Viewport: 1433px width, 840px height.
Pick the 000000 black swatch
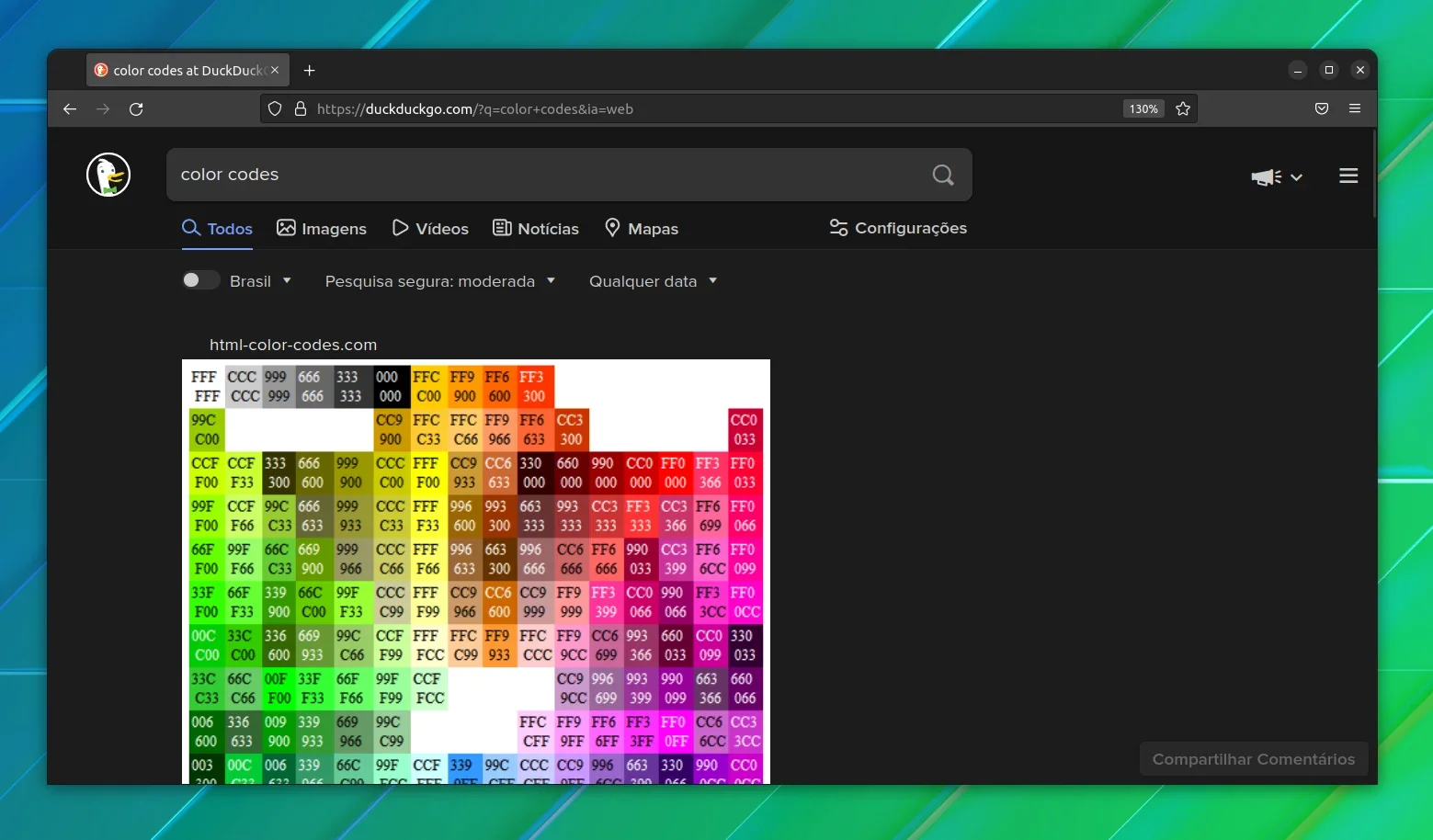pos(391,387)
